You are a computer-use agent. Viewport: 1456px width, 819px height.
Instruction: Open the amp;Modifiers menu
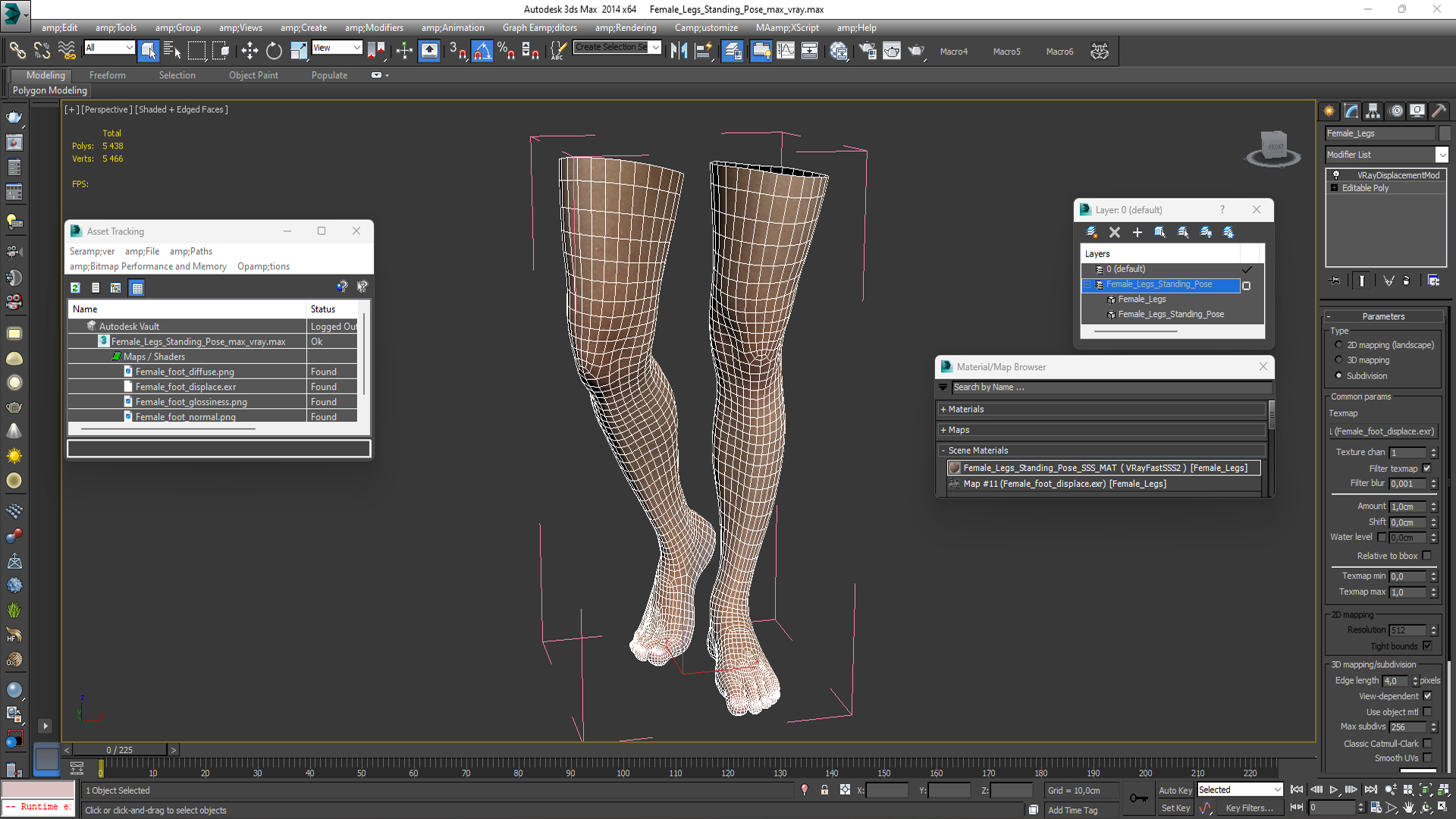coord(374,28)
